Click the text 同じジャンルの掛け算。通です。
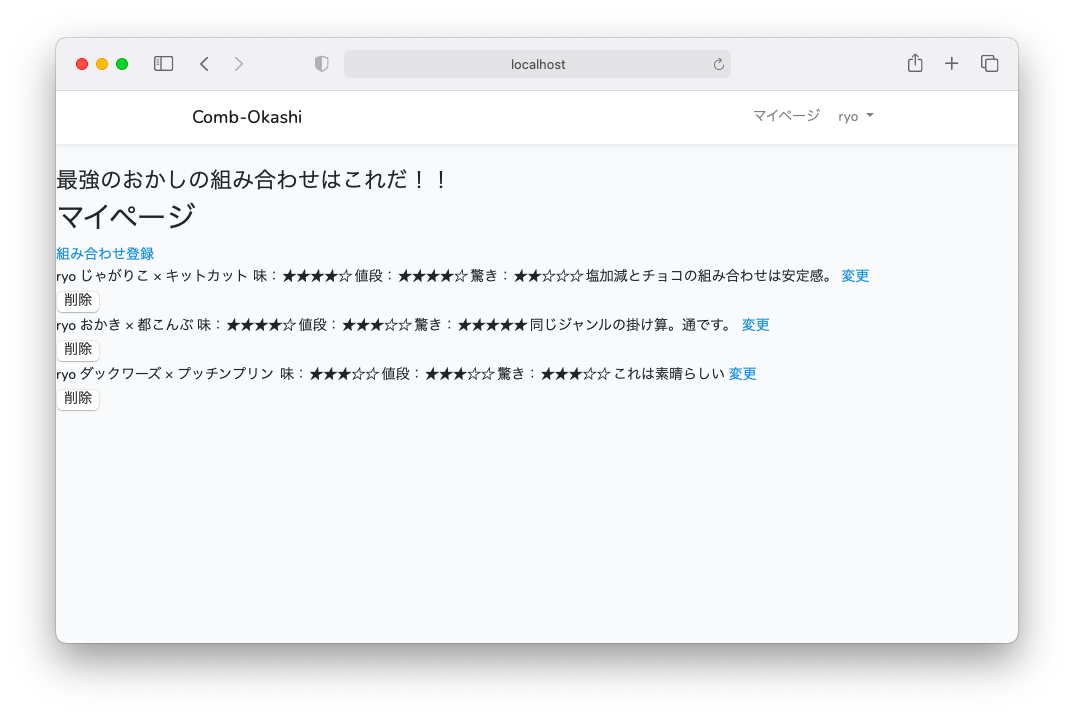This screenshot has width=1074, height=717. click(633, 325)
